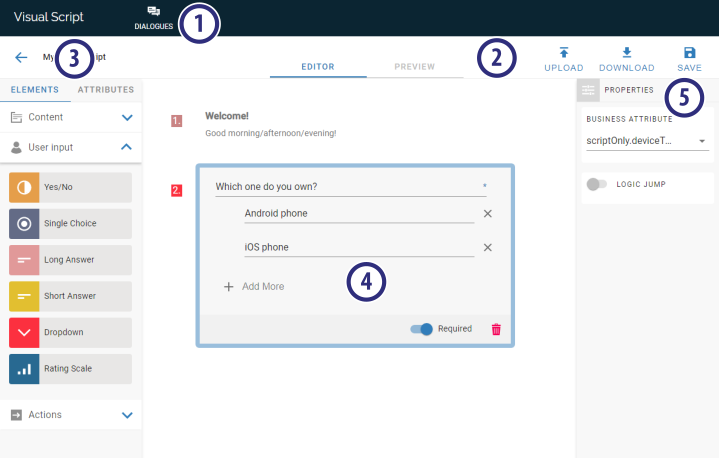Open the Editor tab

coord(318,67)
